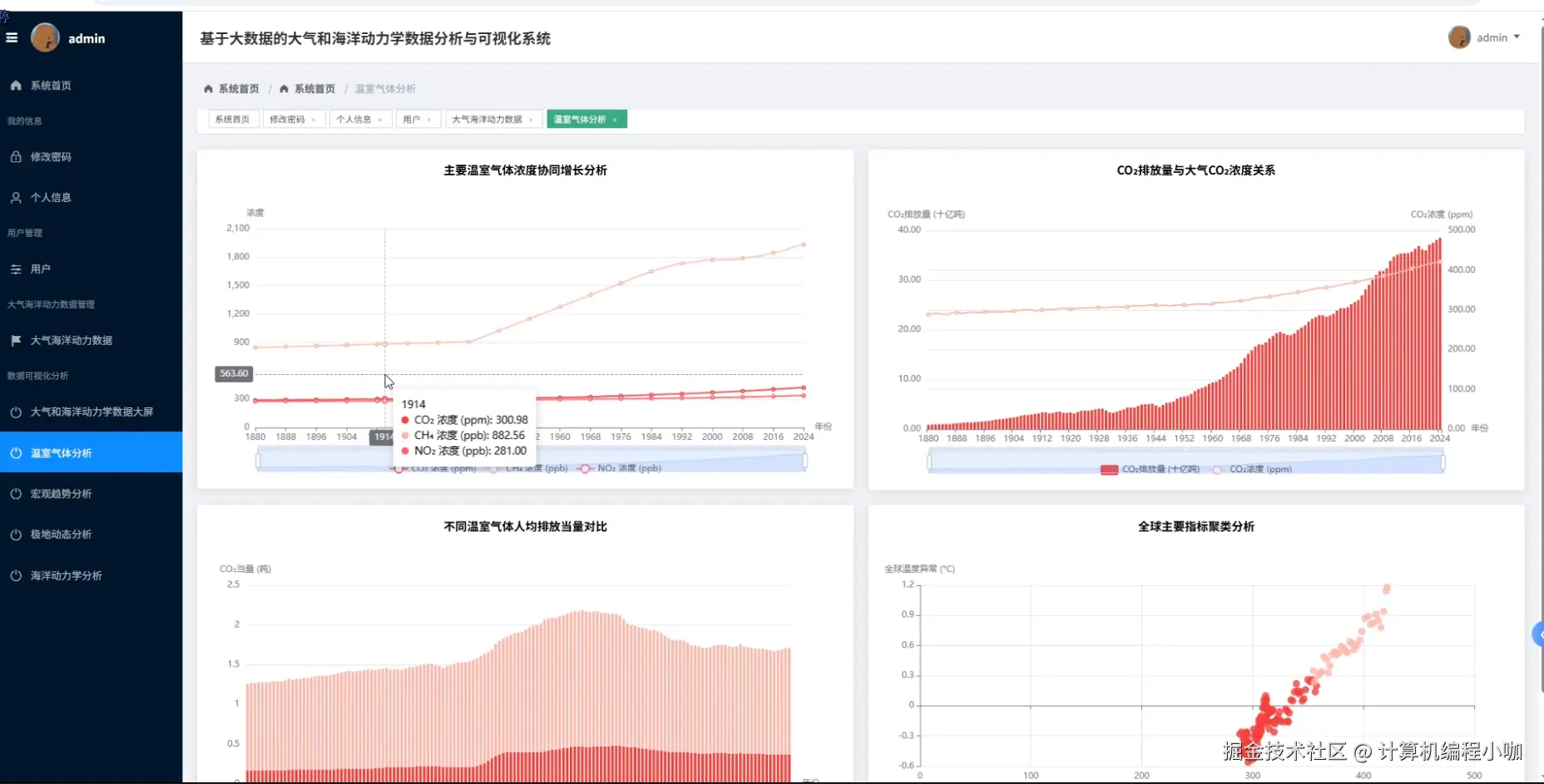Click power icon beside 温室气体分析 in sidebar
The image size is (1544, 784).
coord(16,453)
